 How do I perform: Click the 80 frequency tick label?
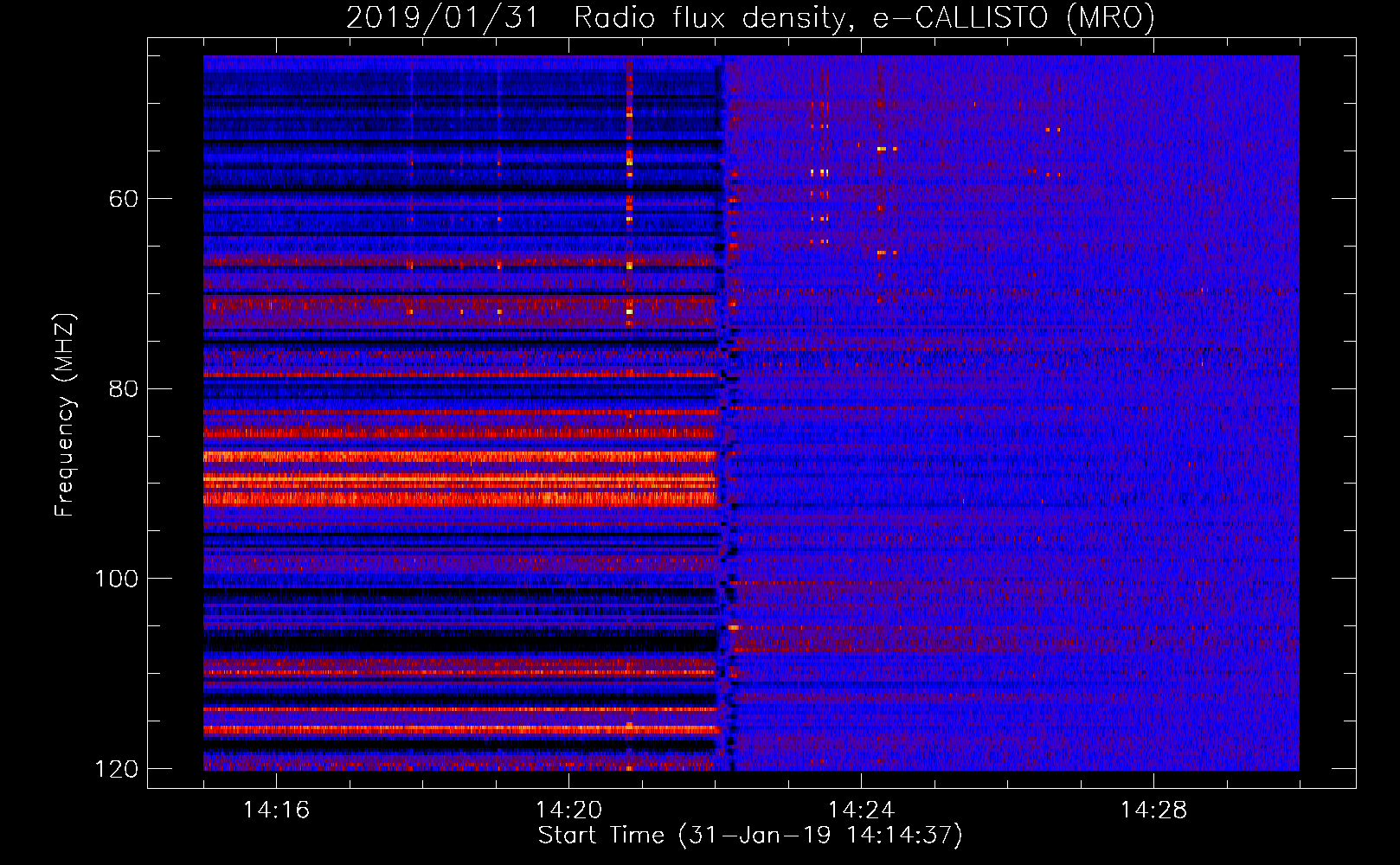[x=124, y=388]
